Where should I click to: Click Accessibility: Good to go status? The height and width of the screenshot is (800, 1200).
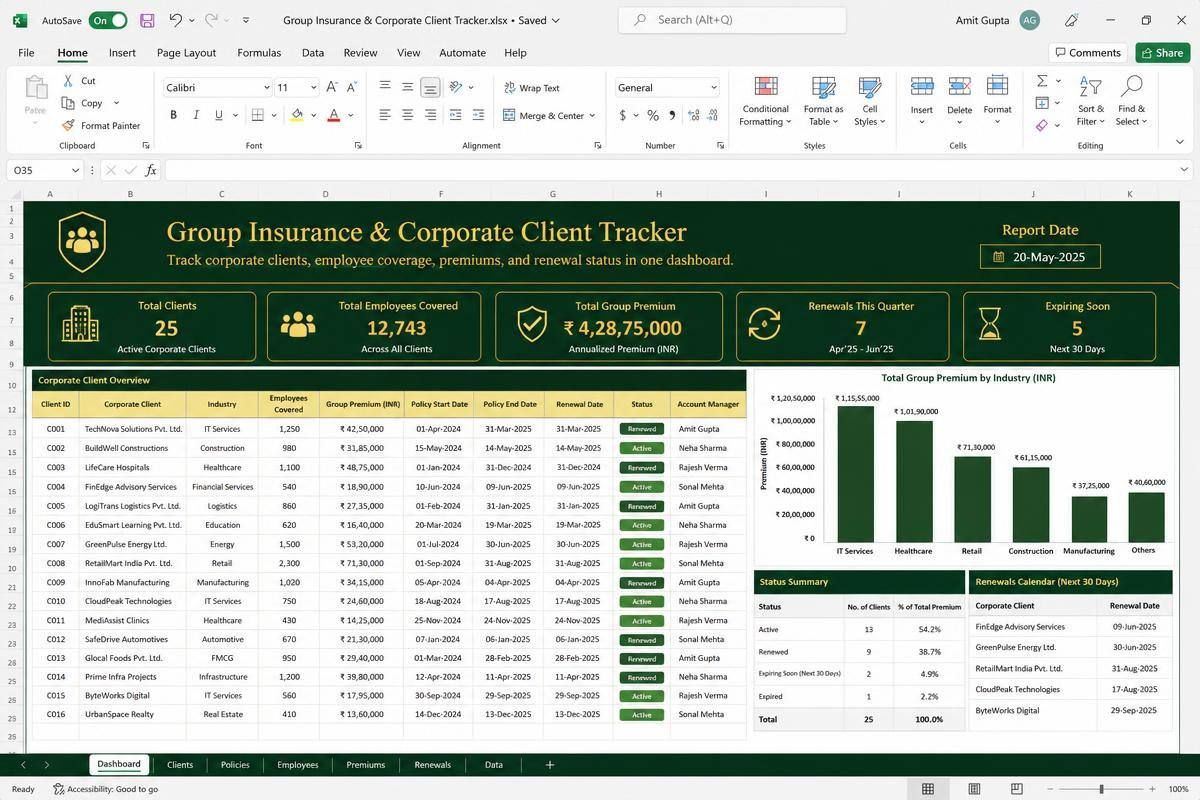click(105, 789)
